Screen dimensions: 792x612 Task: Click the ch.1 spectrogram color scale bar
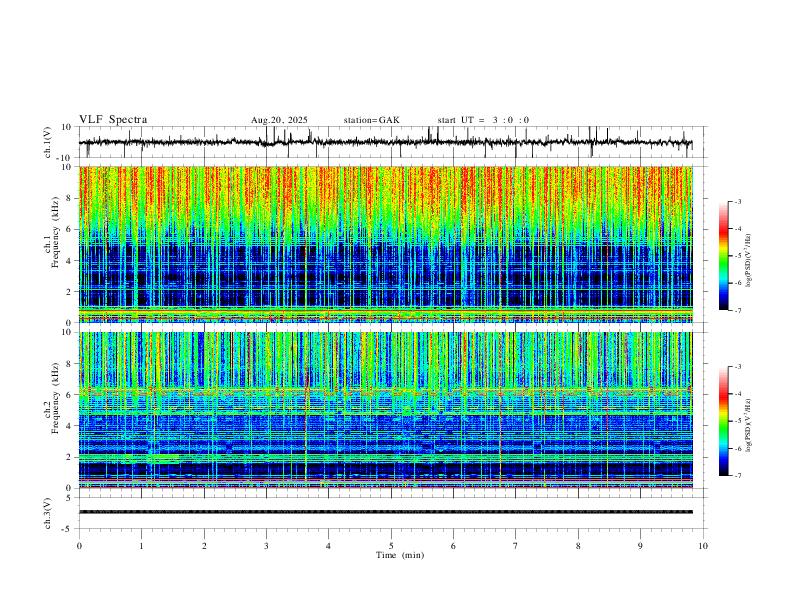[x=723, y=256]
